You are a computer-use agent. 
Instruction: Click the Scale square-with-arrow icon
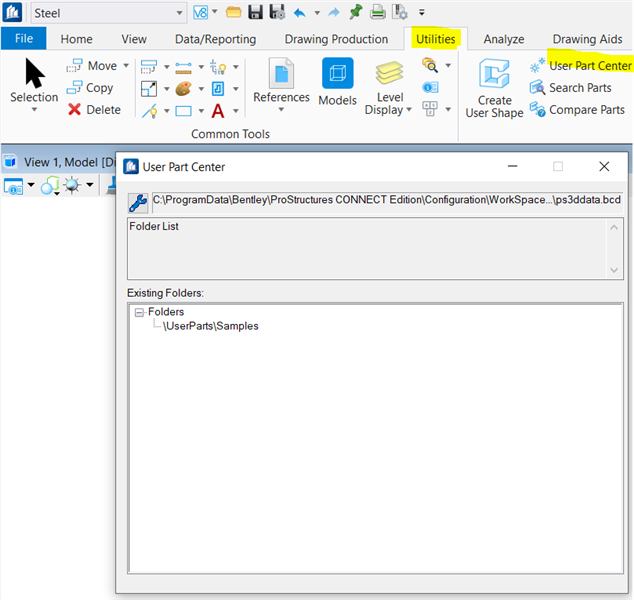[149, 89]
